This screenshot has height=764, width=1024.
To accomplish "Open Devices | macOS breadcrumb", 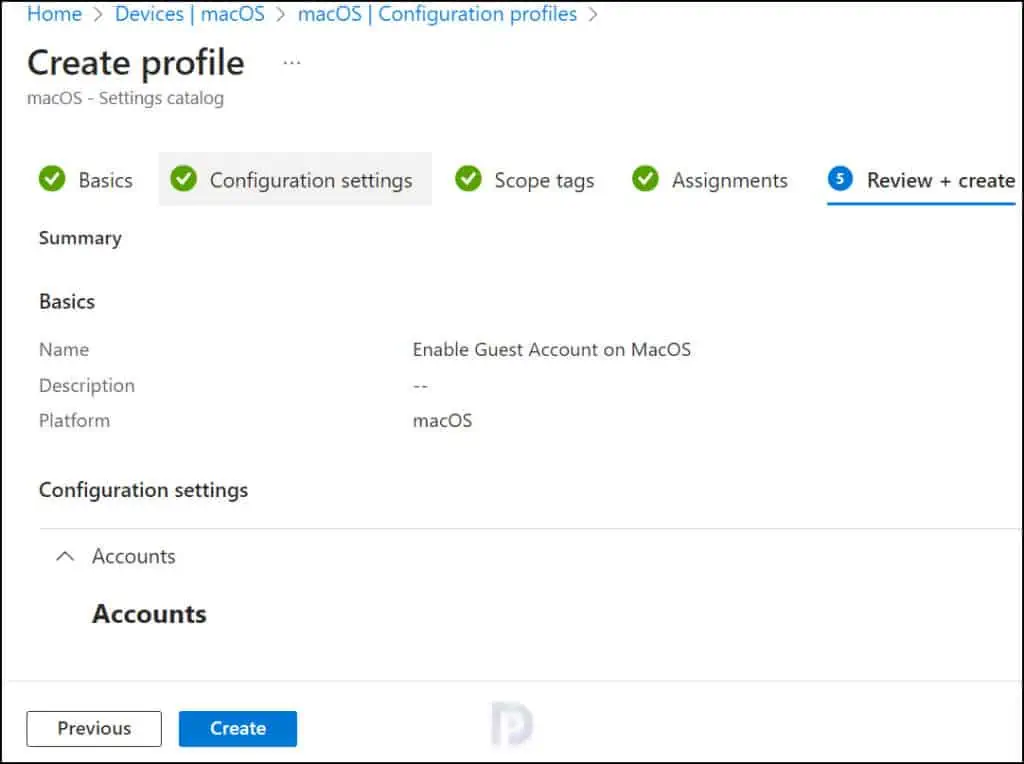I will click(x=189, y=14).
